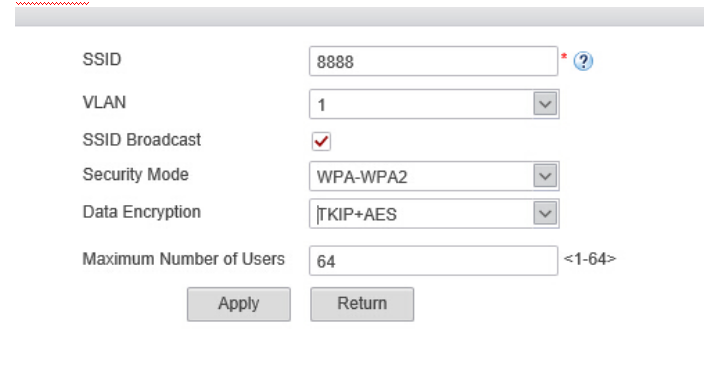The image size is (713, 368).
Task: Click the TKIP+AES encryption field
Action: pos(434,213)
